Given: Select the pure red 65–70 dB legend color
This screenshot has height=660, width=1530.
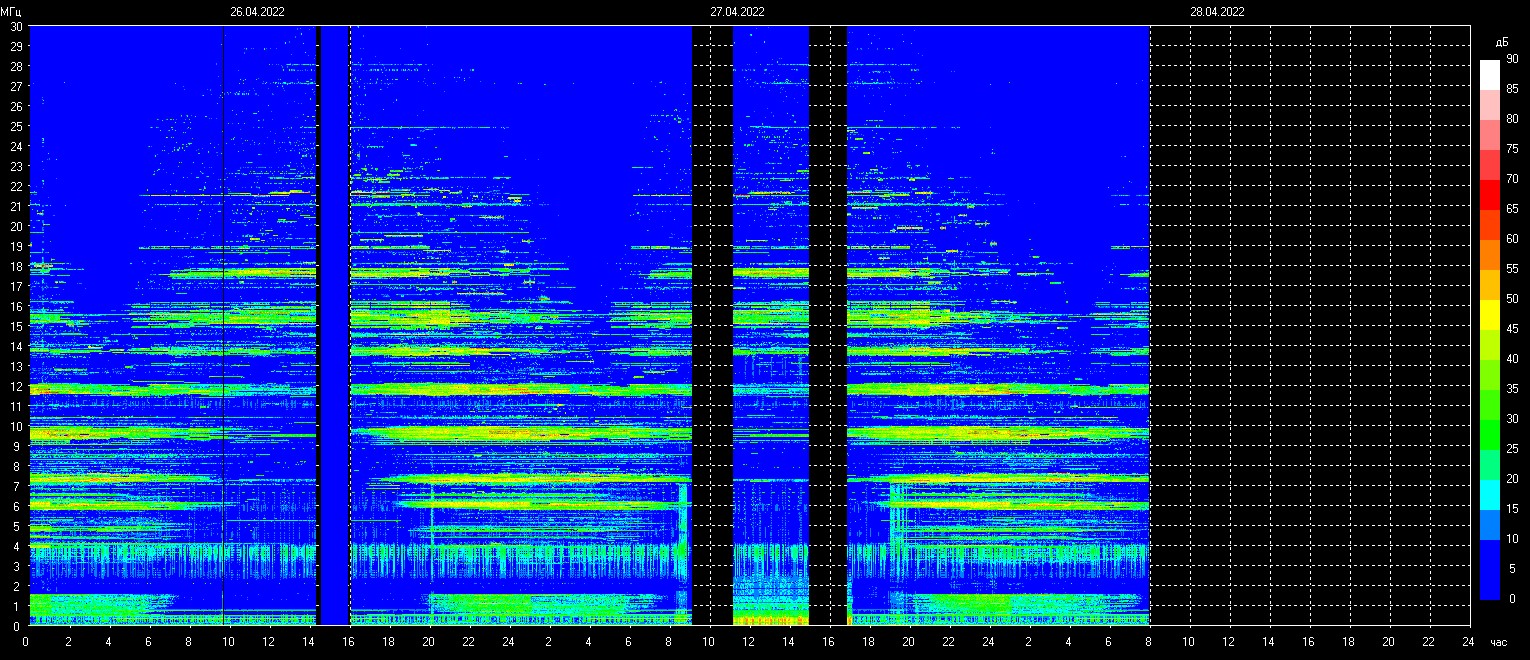Looking at the screenshot, I should (1490, 194).
